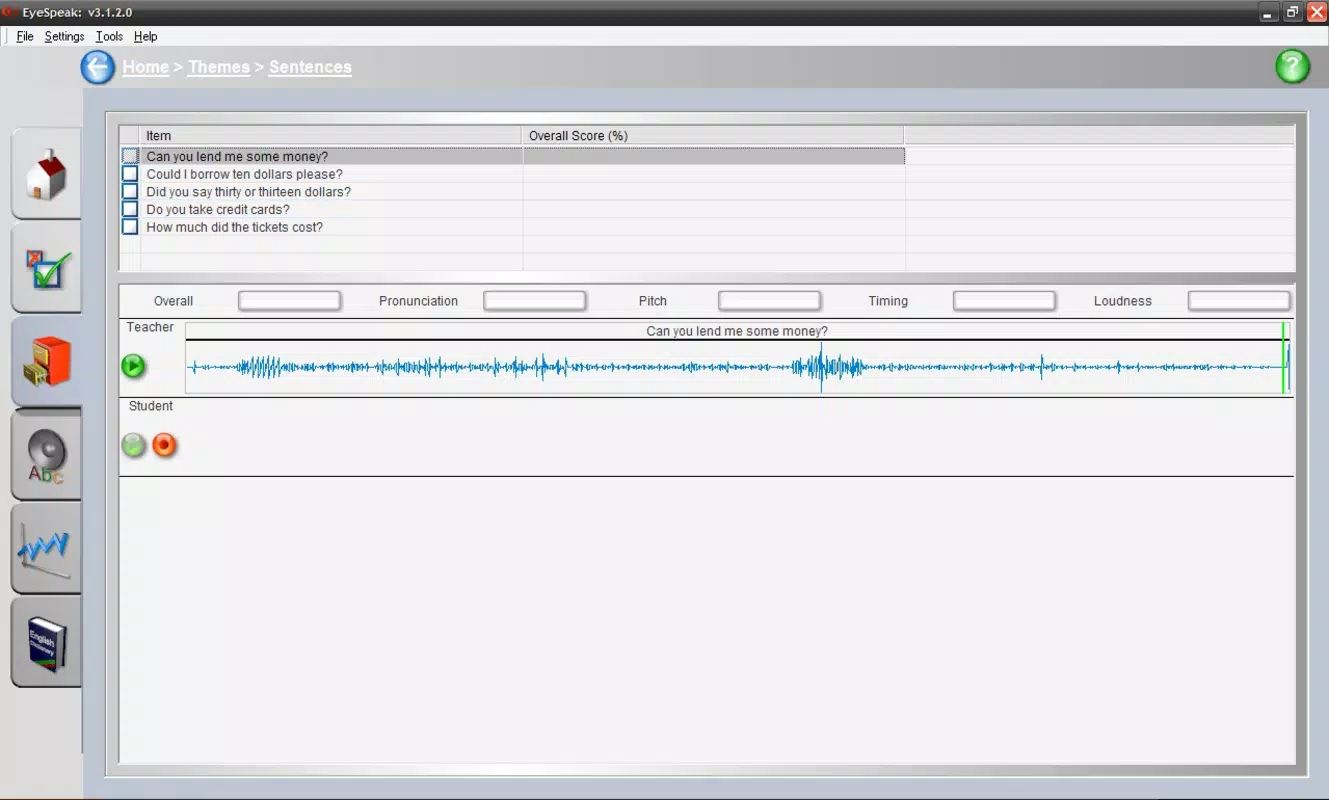Restore down the EyeSpeak window

[x=1293, y=12]
